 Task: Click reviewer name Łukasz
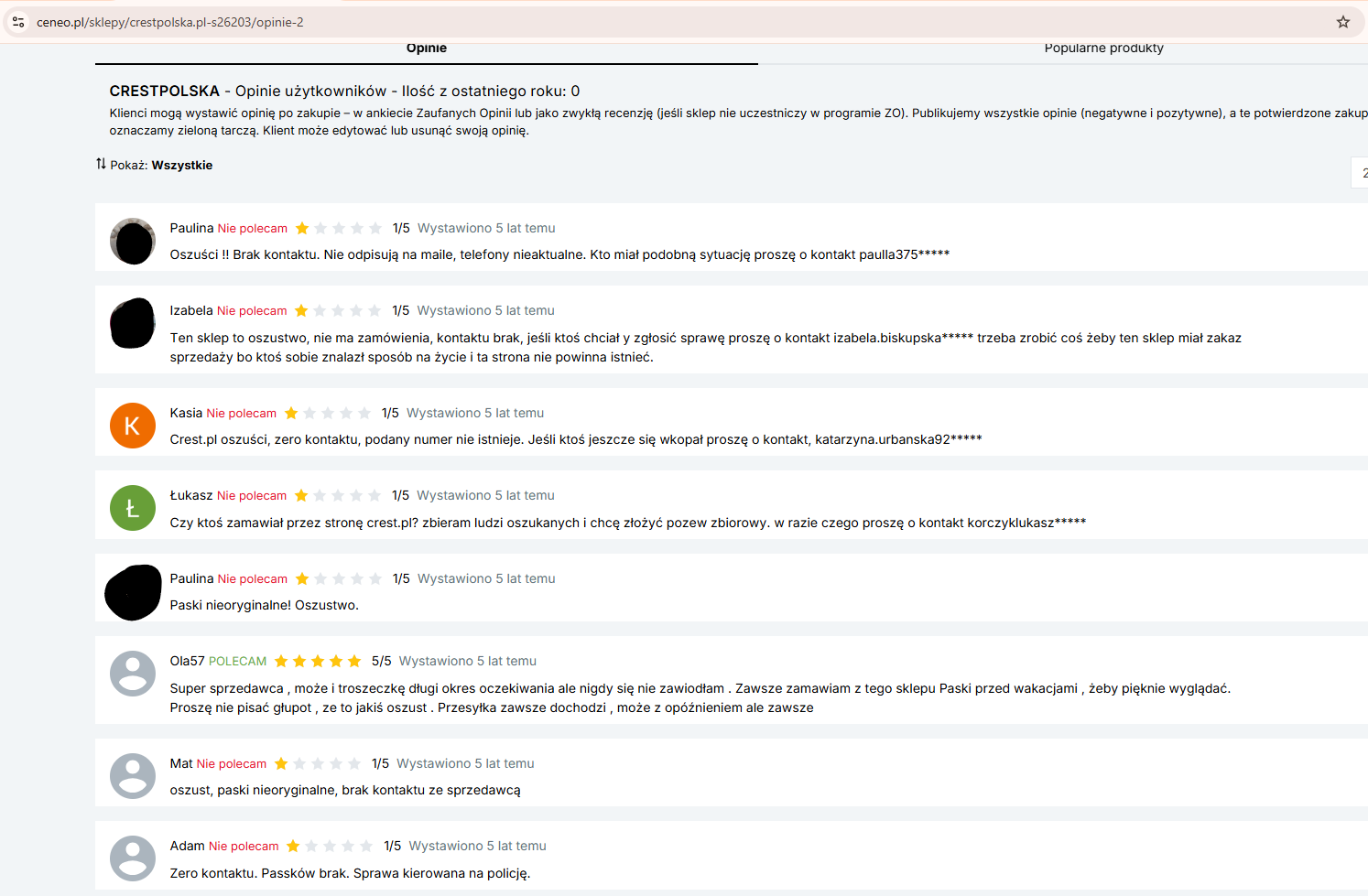(191, 496)
